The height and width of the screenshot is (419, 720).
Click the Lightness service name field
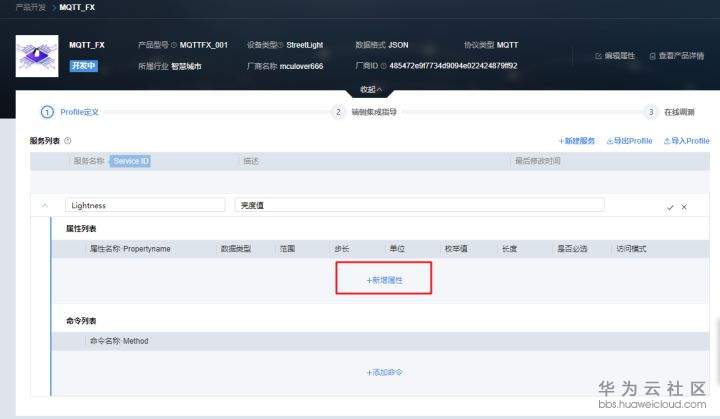(x=145, y=205)
